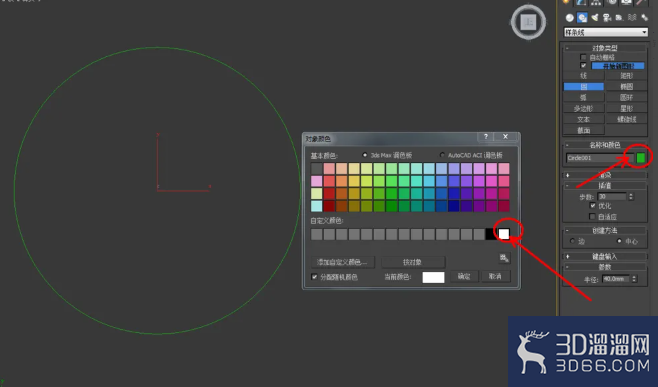Image resolution: width=658 pixels, height=387 pixels.
Task: Click the 步数 spinner arrows
Action: pyautogui.click(x=631, y=196)
